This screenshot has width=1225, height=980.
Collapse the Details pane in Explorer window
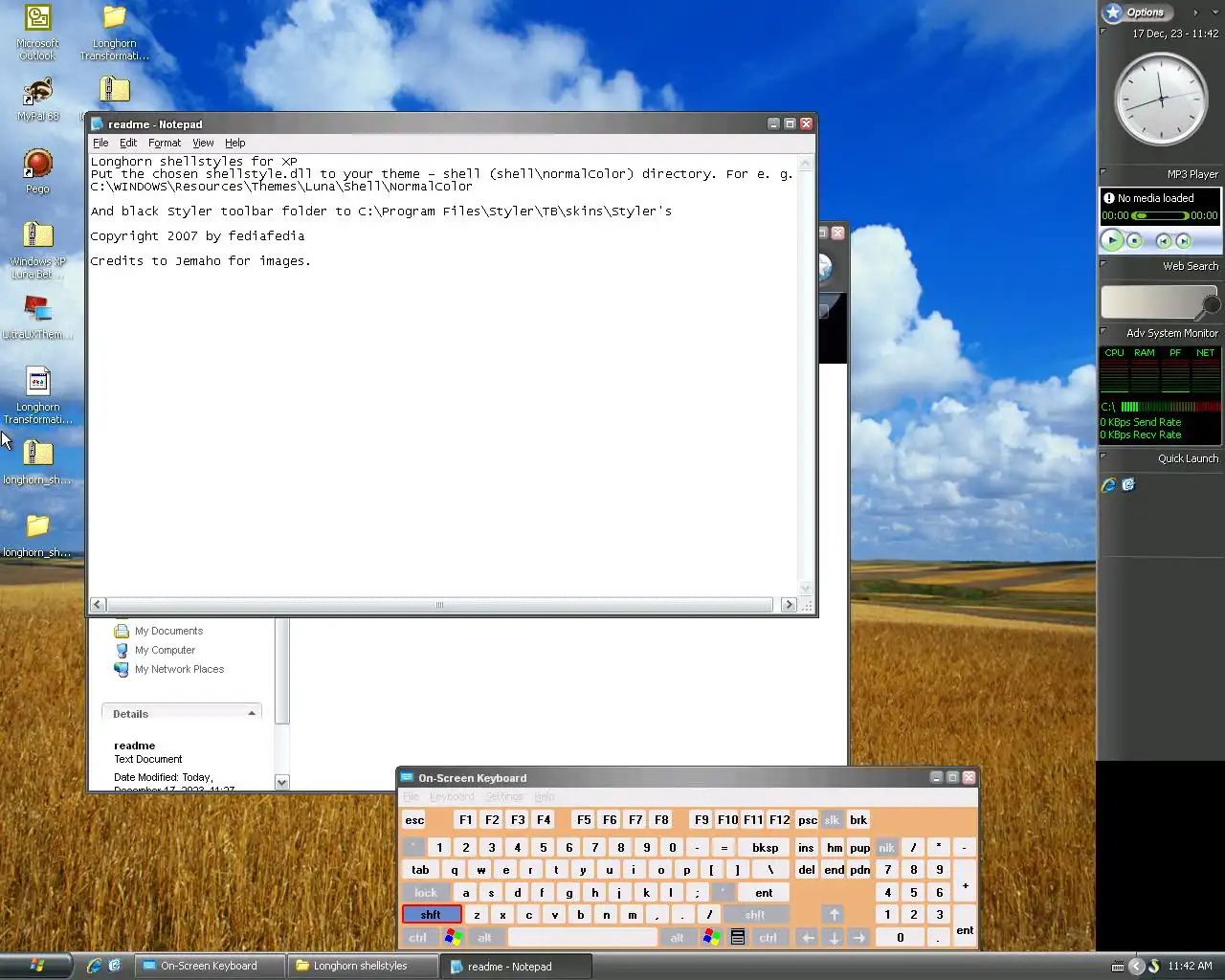(252, 714)
